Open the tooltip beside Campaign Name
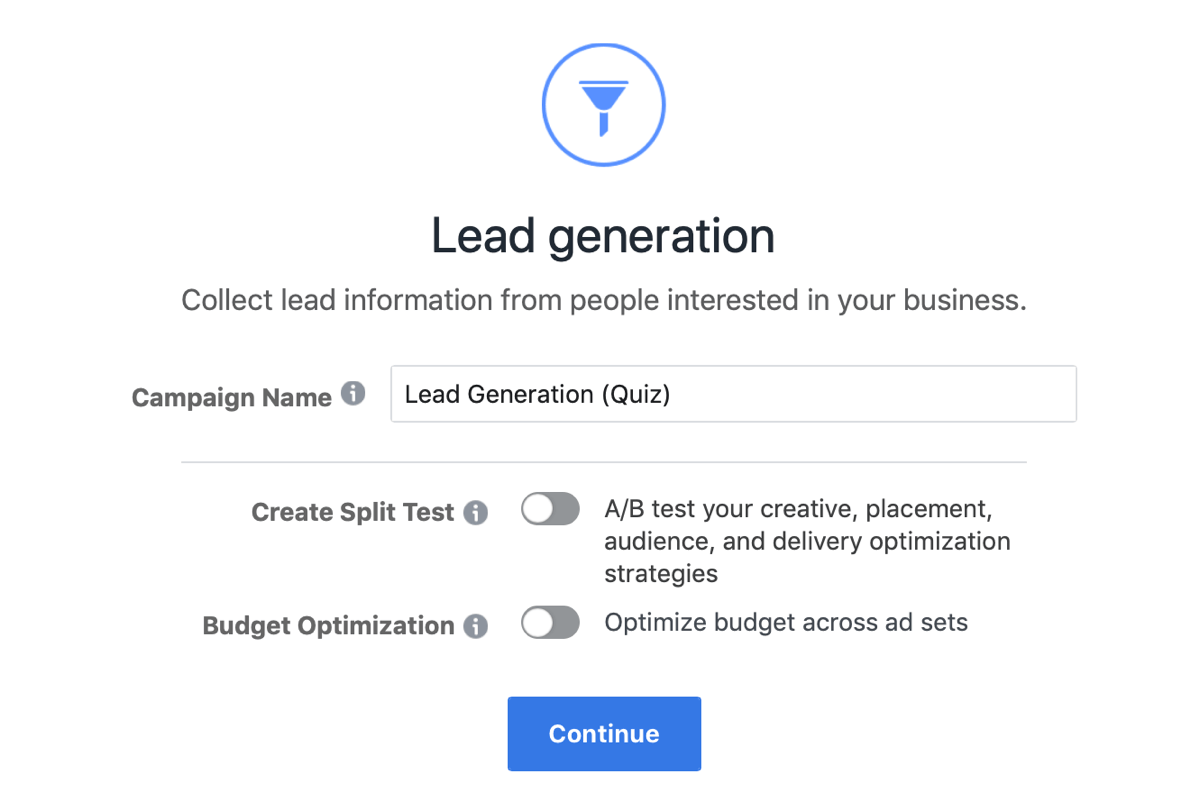 [352, 394]
